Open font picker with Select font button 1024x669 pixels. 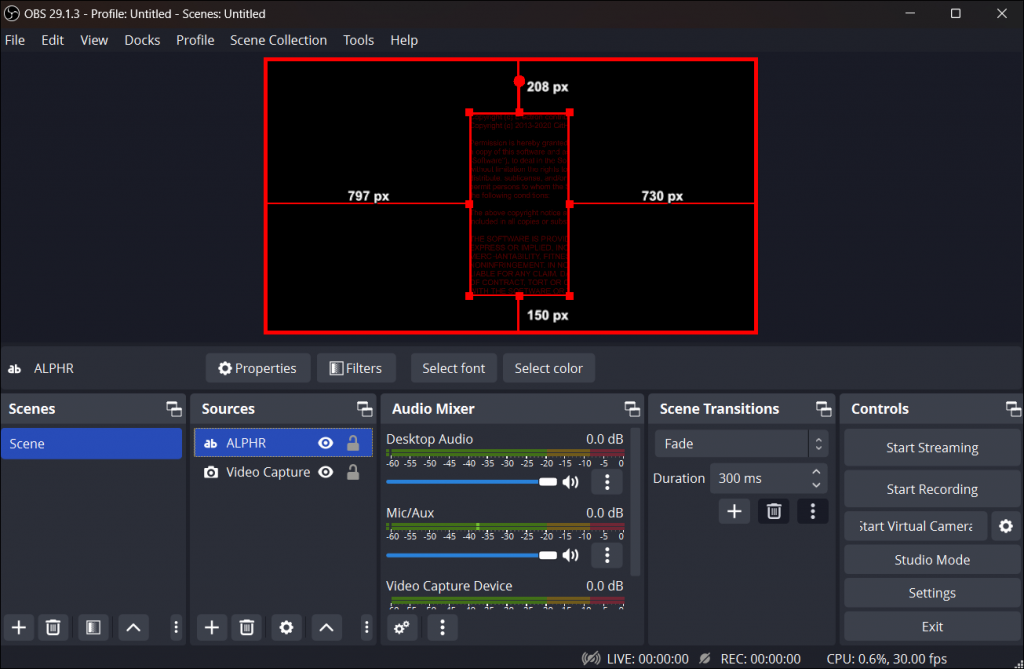tap(453, 368)
